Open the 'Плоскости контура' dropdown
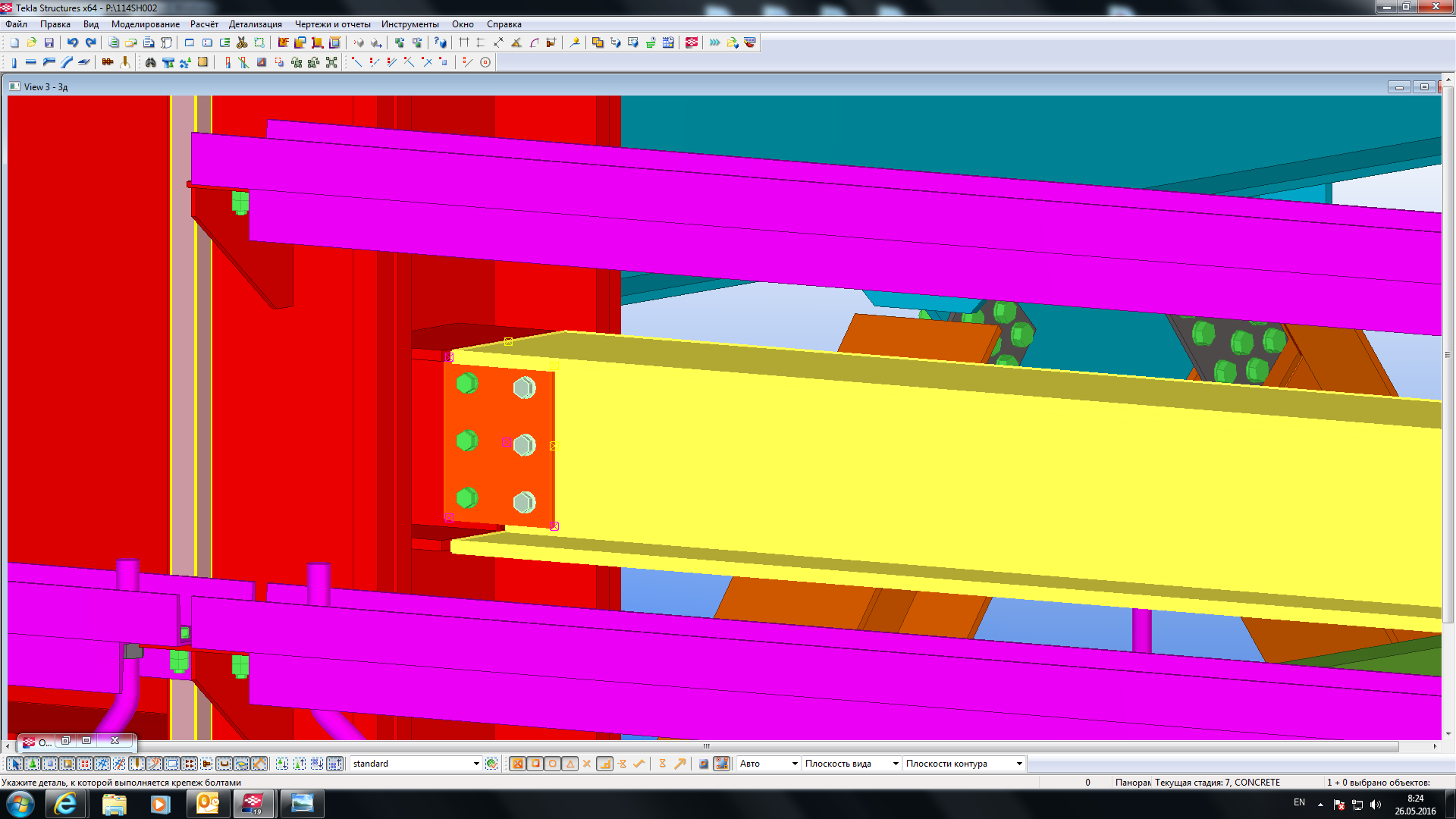This screenshot has height=819, width=1456. [x=1019, y=764]
